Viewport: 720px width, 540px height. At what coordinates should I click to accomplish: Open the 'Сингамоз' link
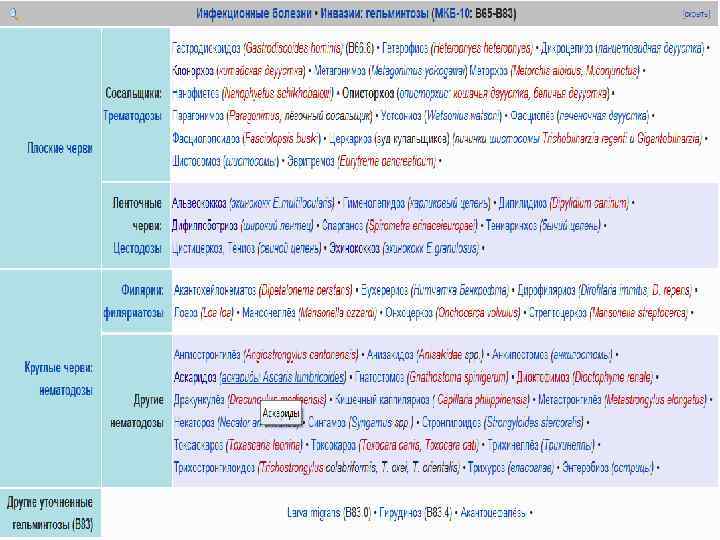click(327, 422)
